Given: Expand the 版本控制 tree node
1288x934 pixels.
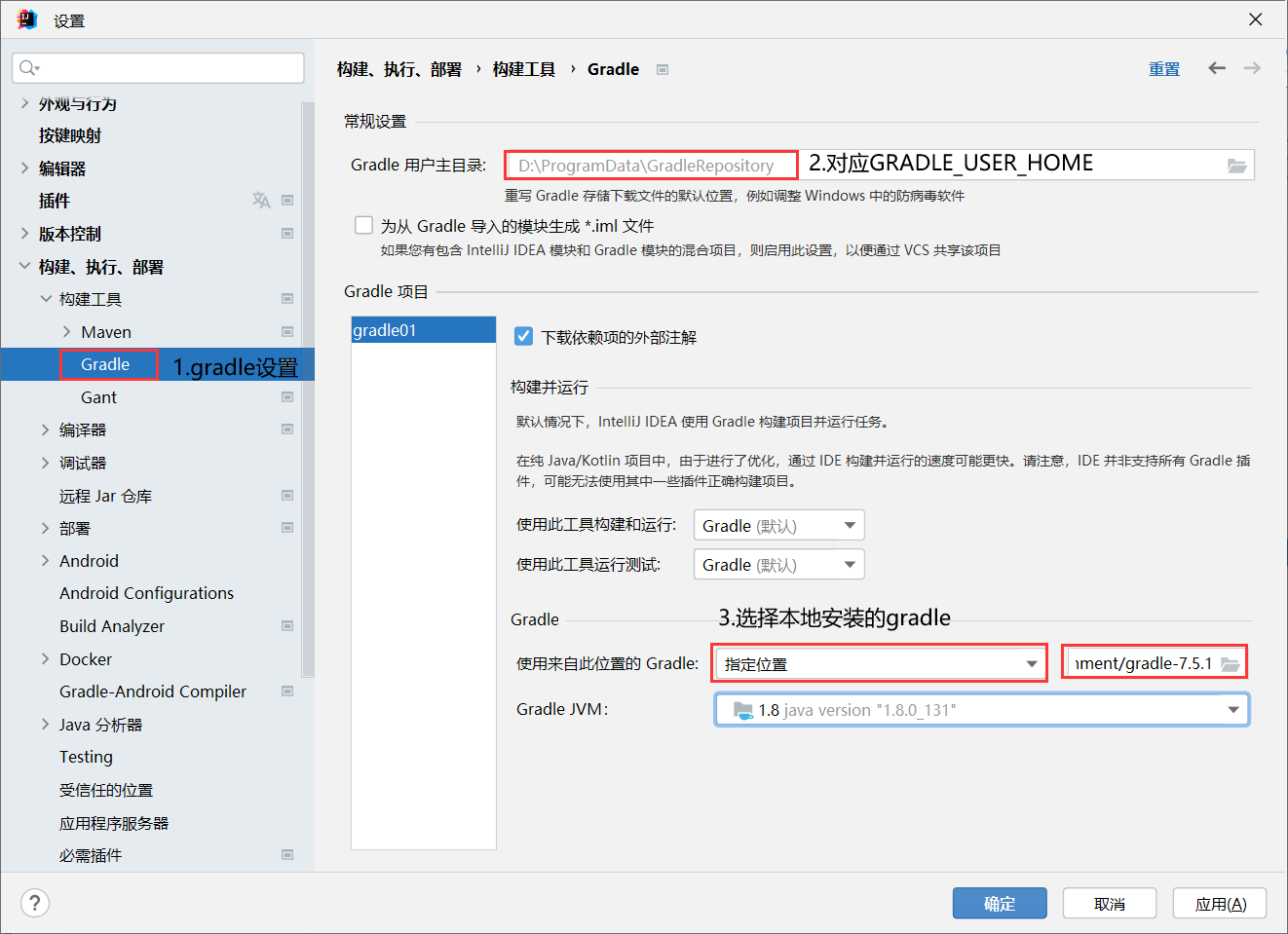Looking at the screenshot, I should (x=24, y=234).
